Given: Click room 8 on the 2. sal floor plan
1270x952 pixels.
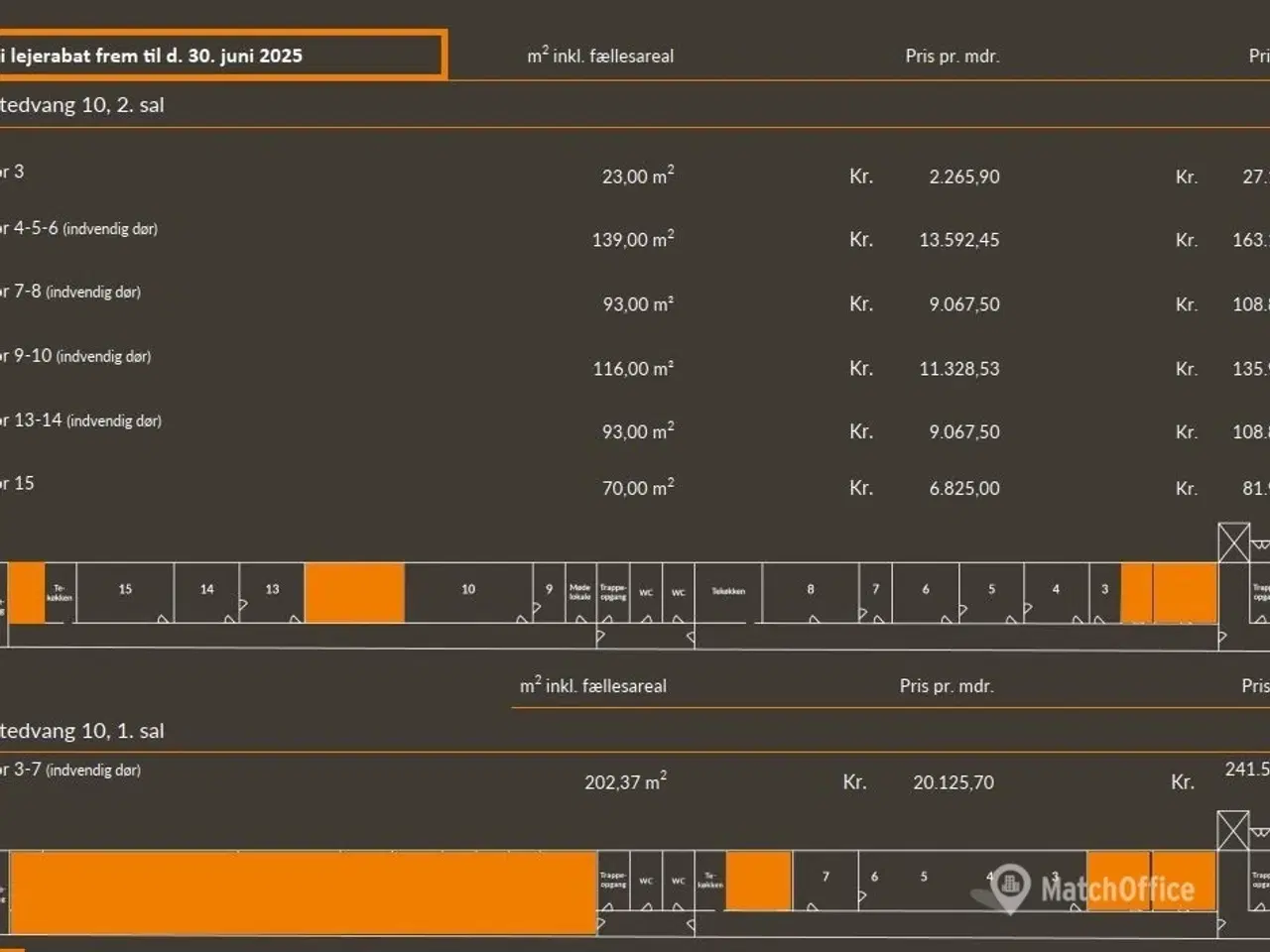Looking at the screenshot, I should [811, 592].
